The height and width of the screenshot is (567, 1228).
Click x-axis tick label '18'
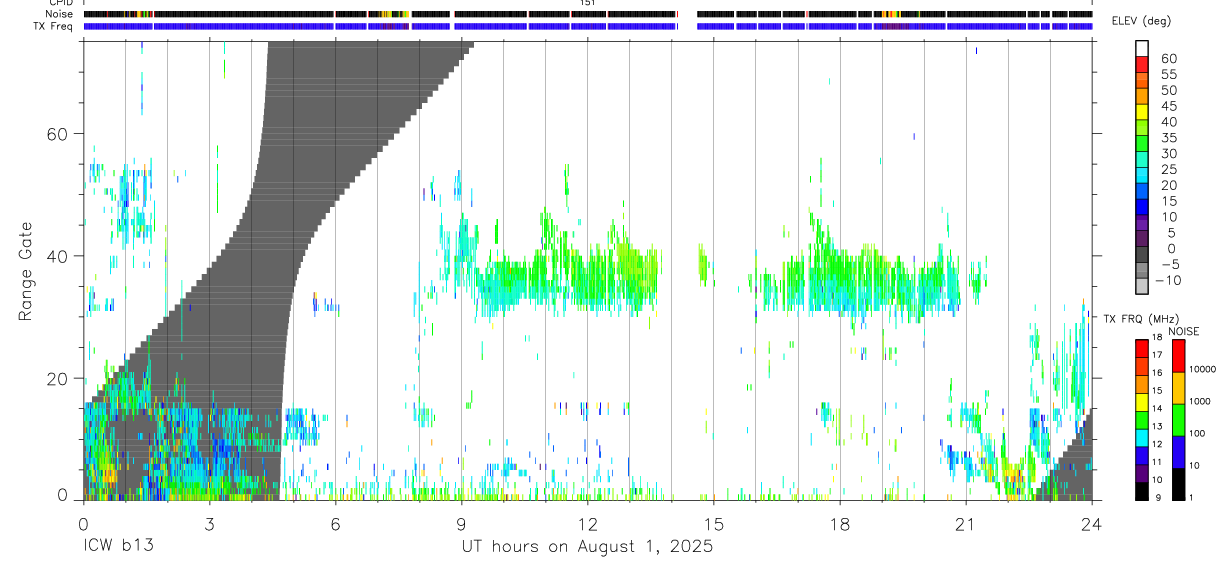coord(839,524)
